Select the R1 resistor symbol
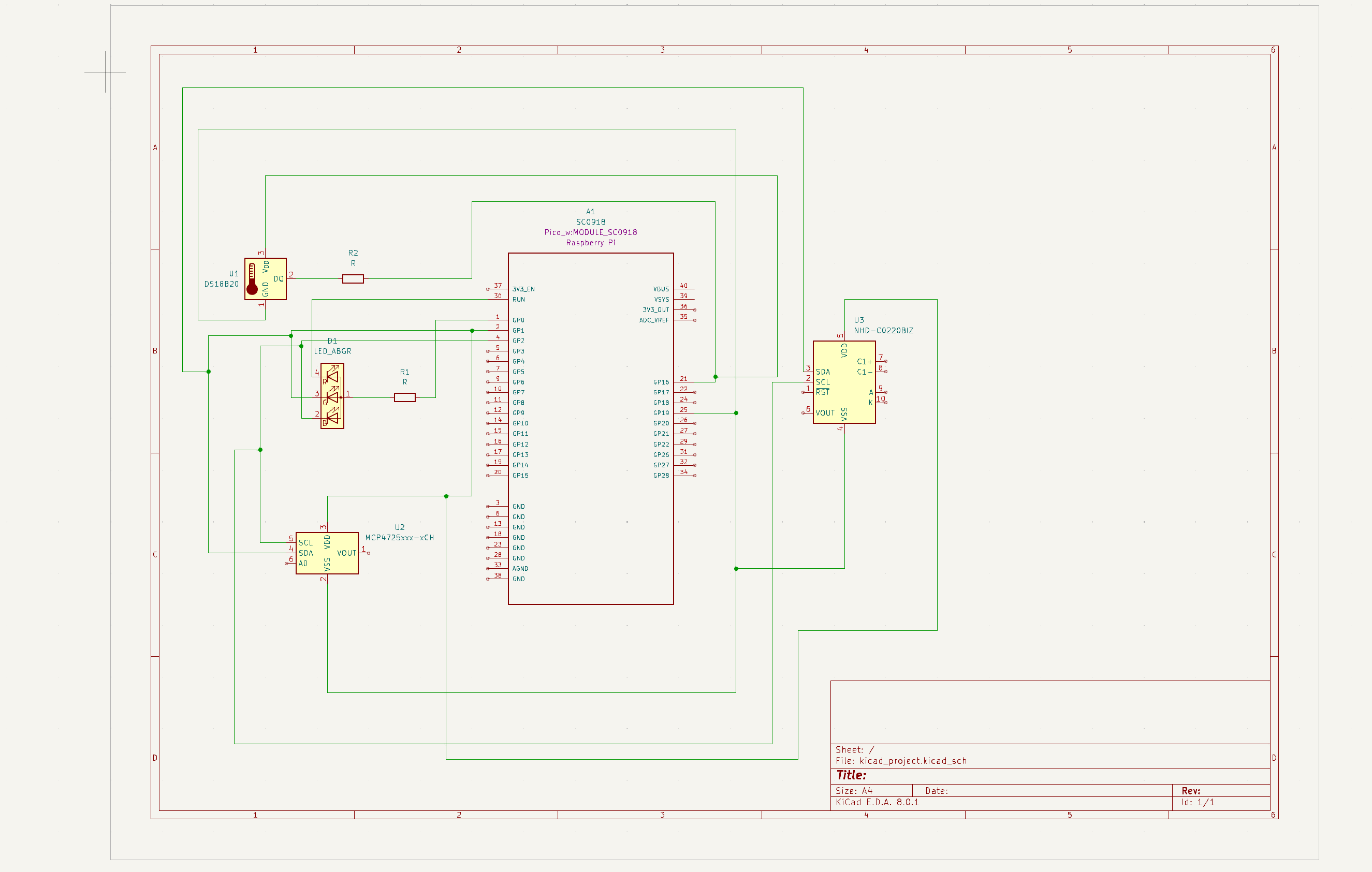Viewport: 1372px width, 872px height. click(x=404, y=397)
